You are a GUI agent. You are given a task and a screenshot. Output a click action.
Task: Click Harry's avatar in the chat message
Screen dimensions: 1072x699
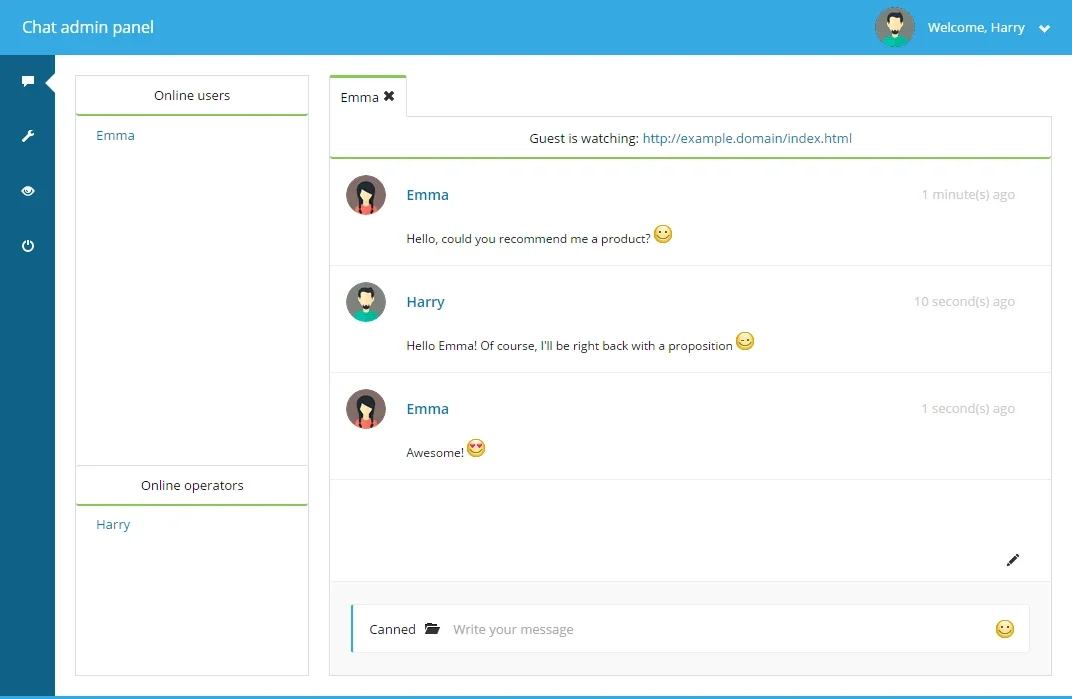coord(366,302)
